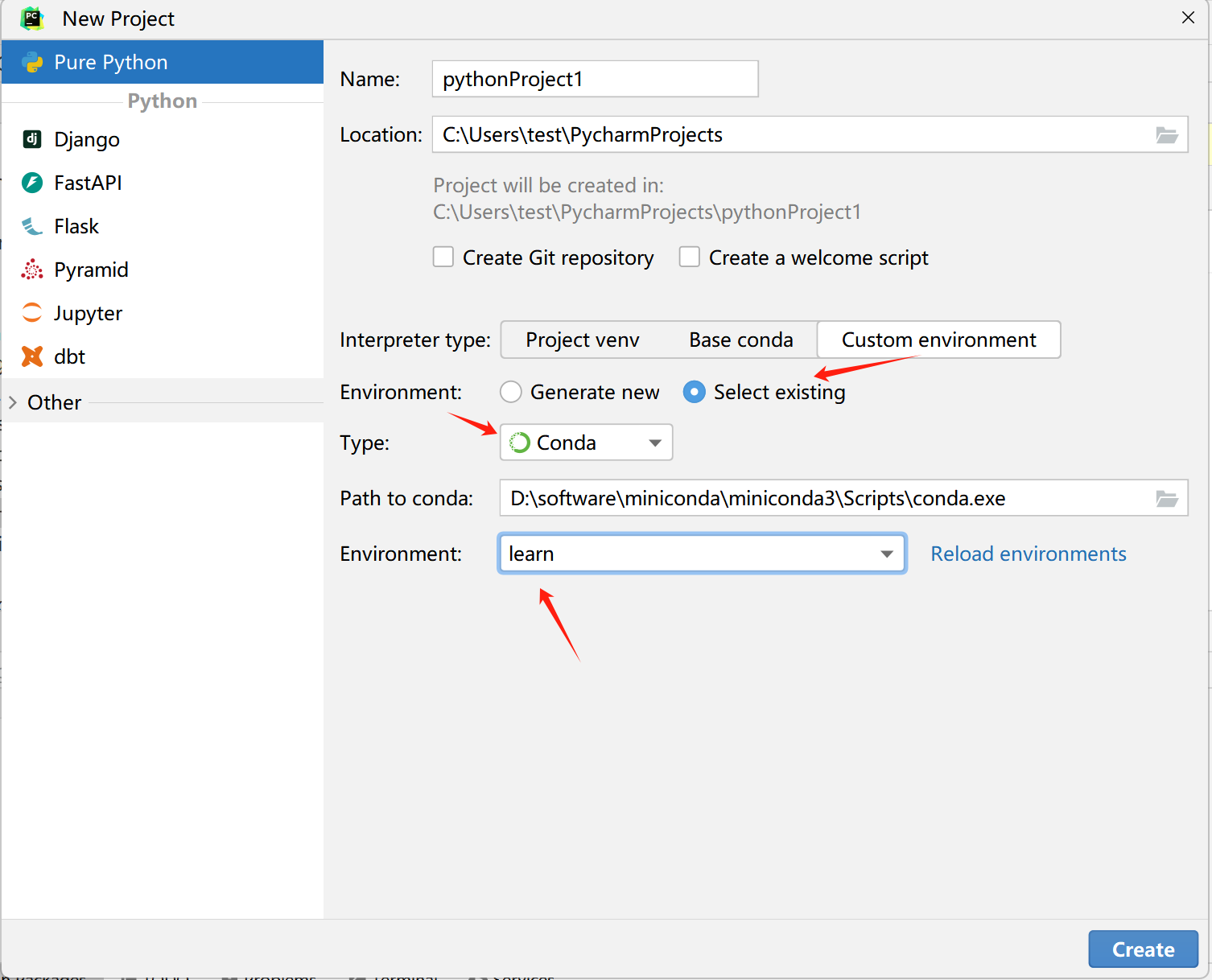This screenshot has height=980, width=1212.
Task: Select the dbt label in project list
Action: point(69,356)
